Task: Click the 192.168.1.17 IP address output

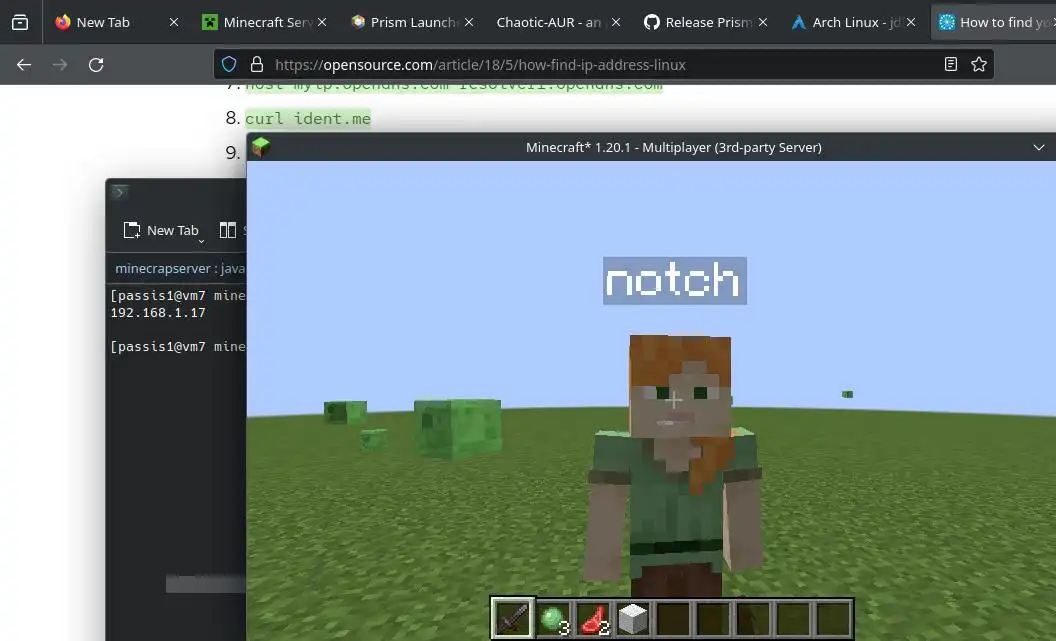Action: click(x=158, y=312)
